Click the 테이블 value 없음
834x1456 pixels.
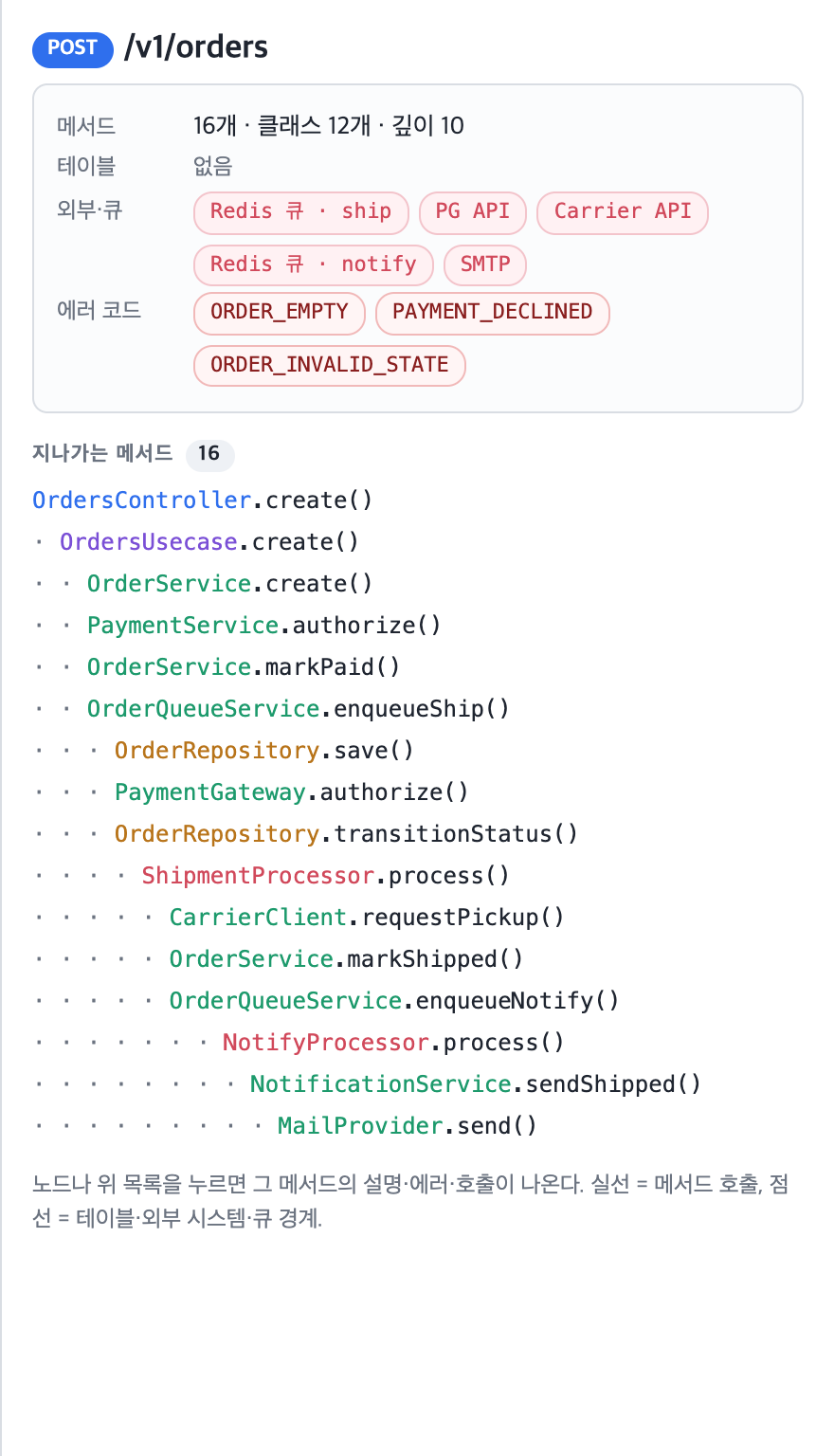pos(213,166)
